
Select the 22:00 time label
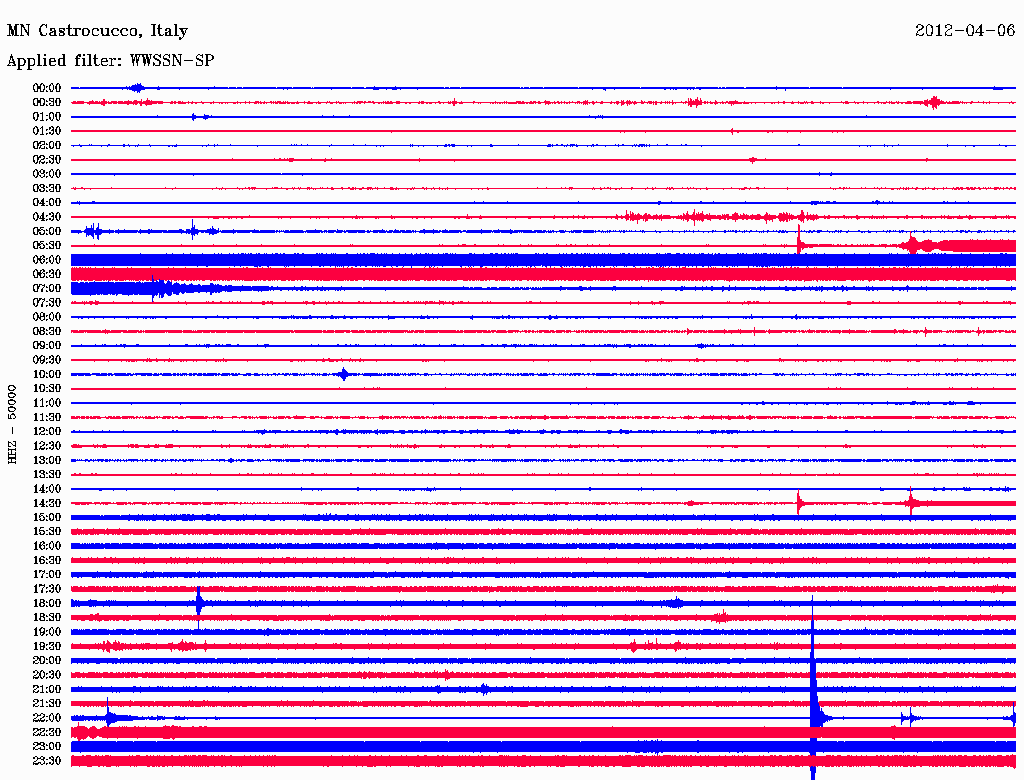tap(47, 717)
